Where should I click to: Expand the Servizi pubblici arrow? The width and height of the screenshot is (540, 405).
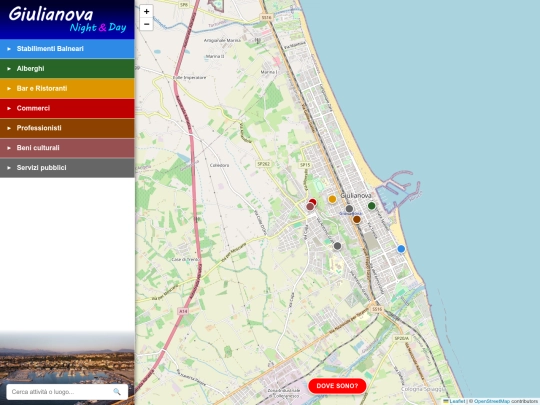(9, 168)
